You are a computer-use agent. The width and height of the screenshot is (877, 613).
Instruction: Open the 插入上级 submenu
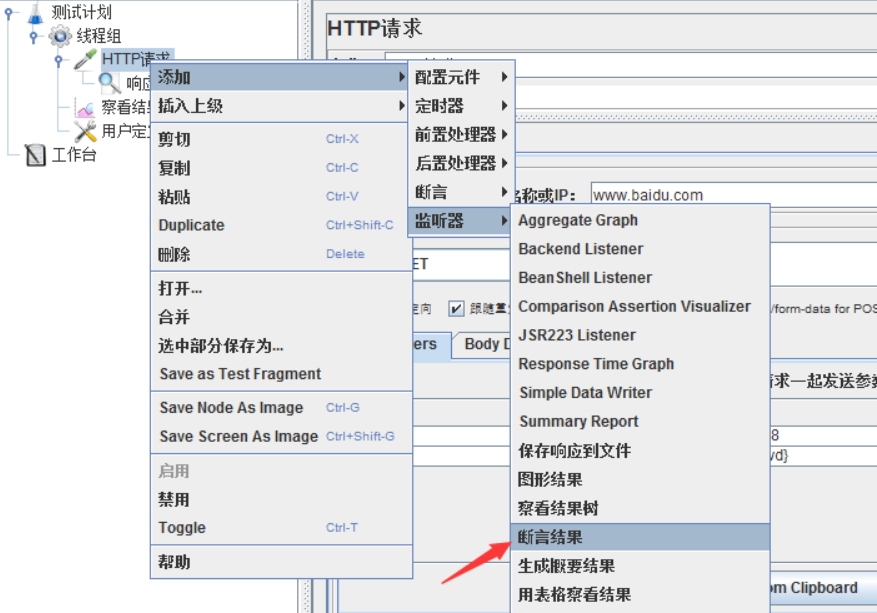(x=281, y=106)
